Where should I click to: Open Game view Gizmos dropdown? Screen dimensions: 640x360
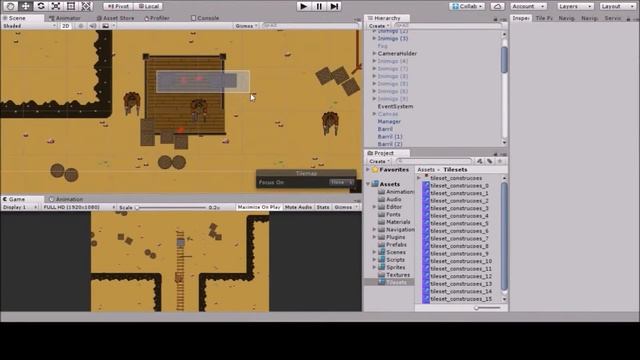[x=346, y=207]
